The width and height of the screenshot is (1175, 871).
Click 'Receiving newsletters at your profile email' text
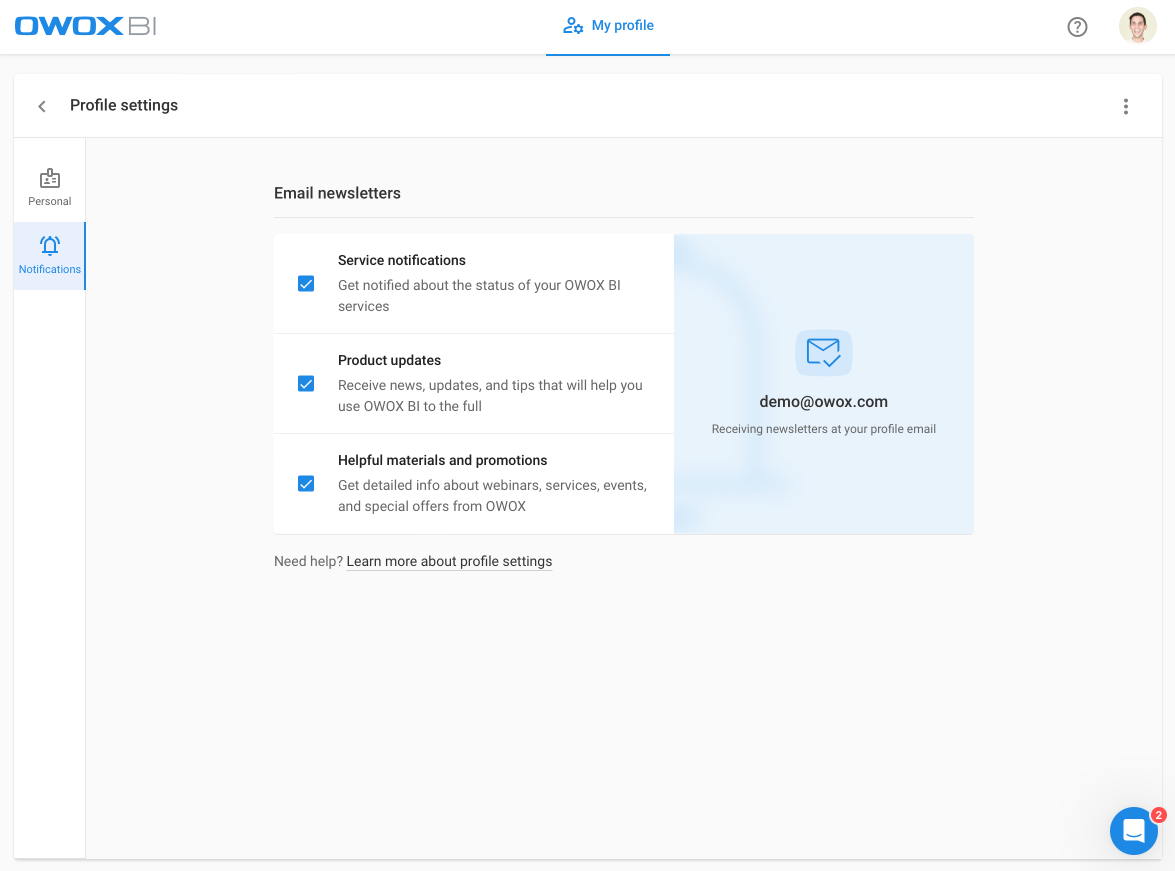coord(823,429)
